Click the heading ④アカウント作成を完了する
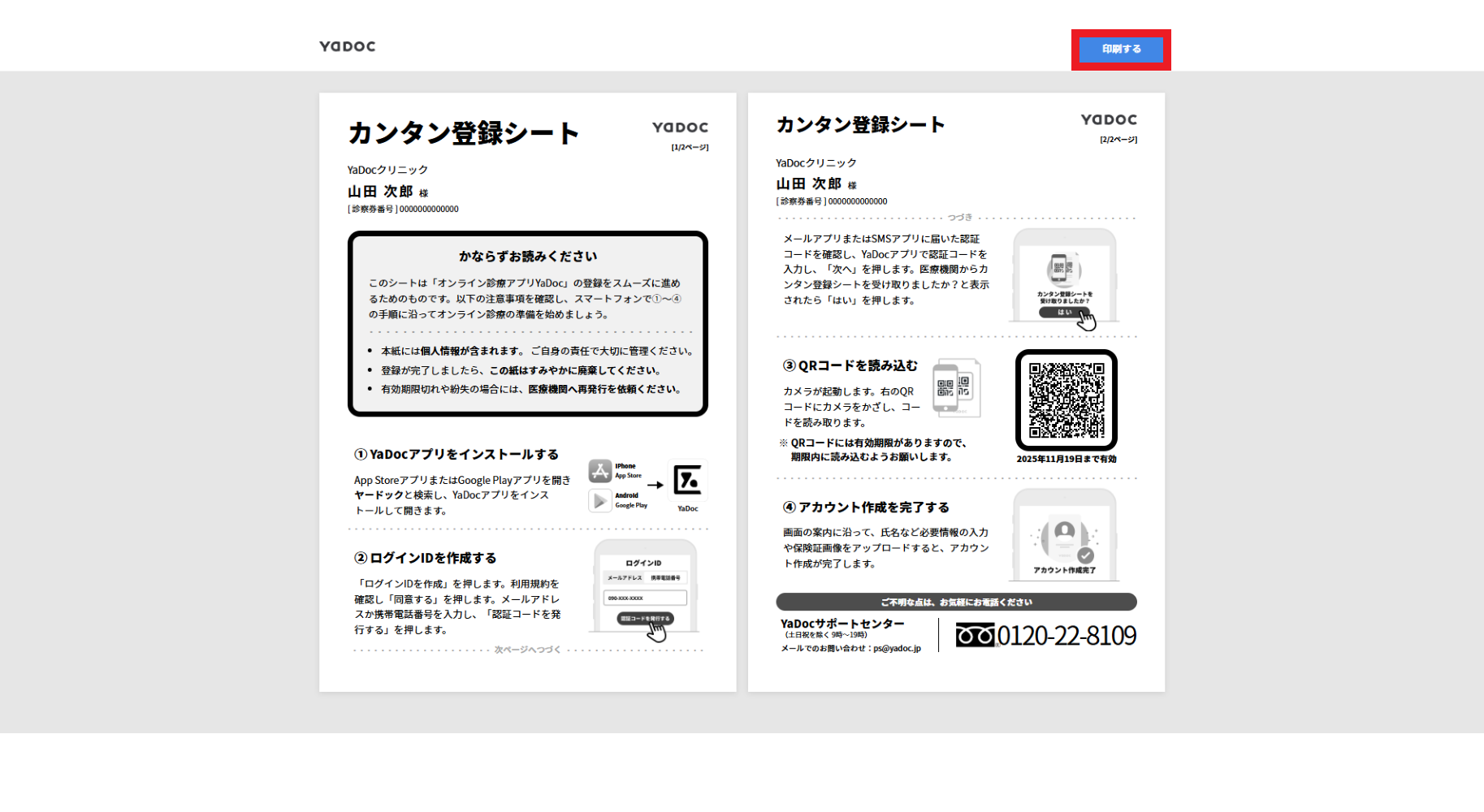 [866, 507]
